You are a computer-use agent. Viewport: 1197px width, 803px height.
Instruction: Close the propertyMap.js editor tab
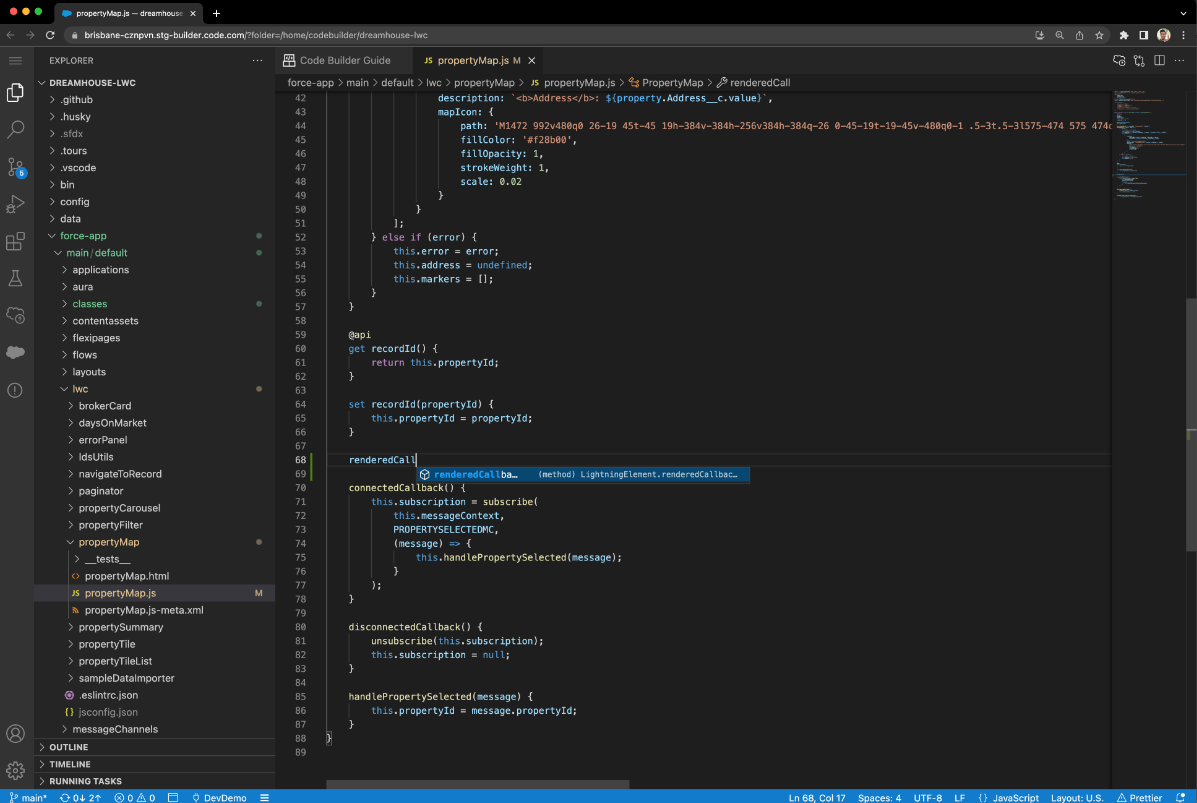(x=532, y=60)
